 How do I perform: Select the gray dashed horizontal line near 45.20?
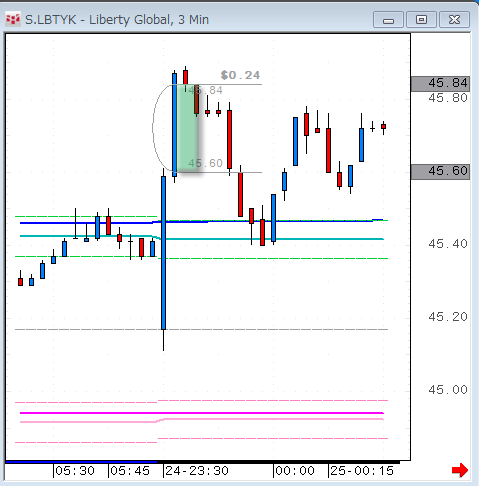click(x=202, y=329)
